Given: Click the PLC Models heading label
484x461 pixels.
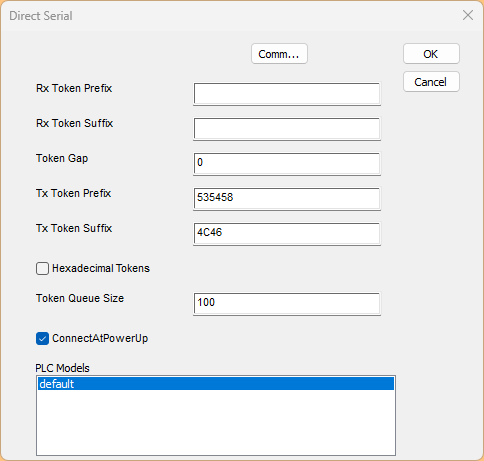Looking at the screenshot, I should pyautogui.click(x=63, y=368).
